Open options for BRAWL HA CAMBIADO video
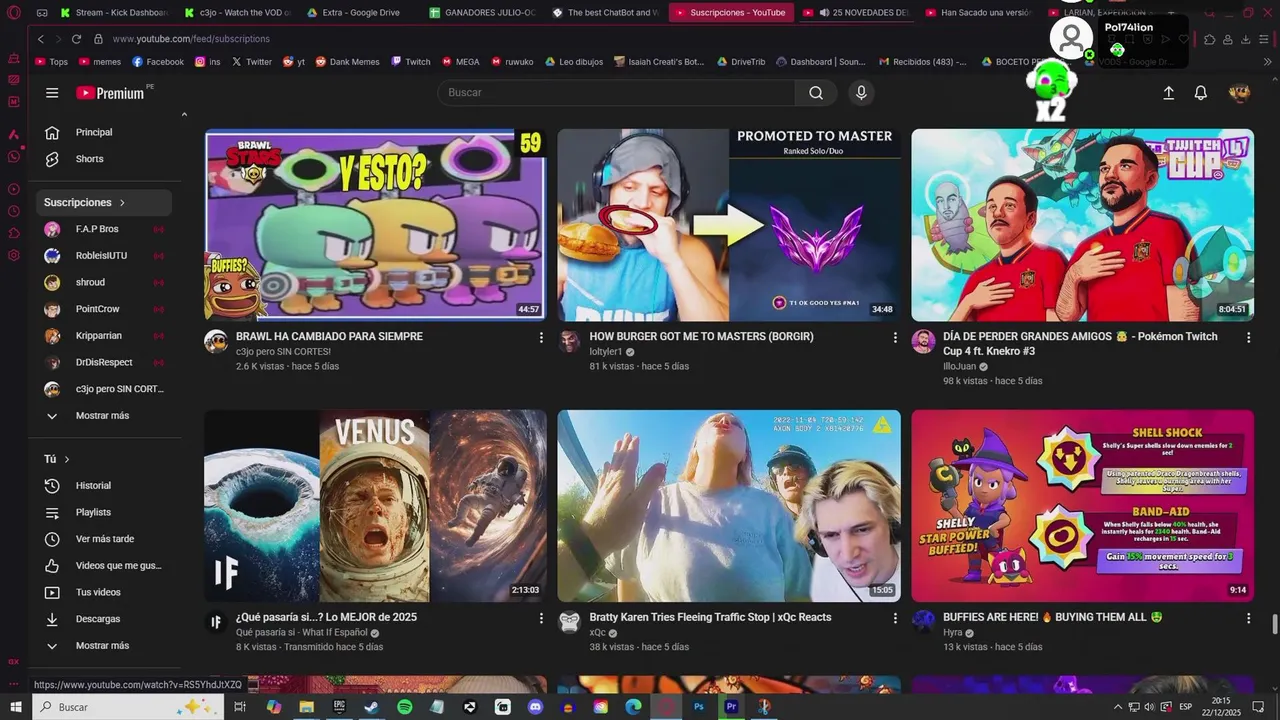Screen dimensions: 1280x720 click(541, 338)
